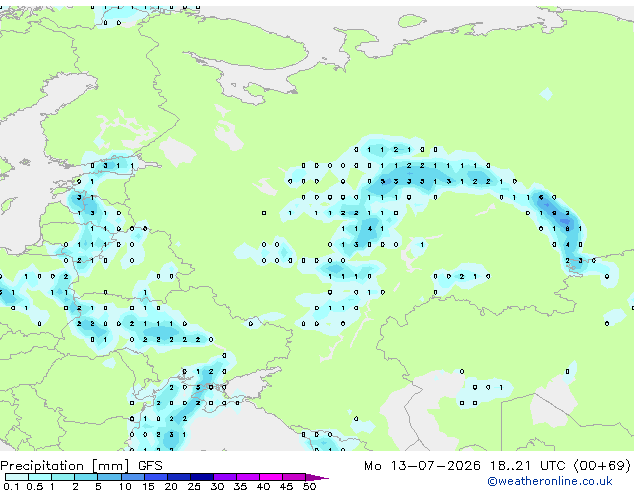The image size is (634, 490).
Task: Select the 30–35 mm purple legend swatch
Action: (225, 477)
